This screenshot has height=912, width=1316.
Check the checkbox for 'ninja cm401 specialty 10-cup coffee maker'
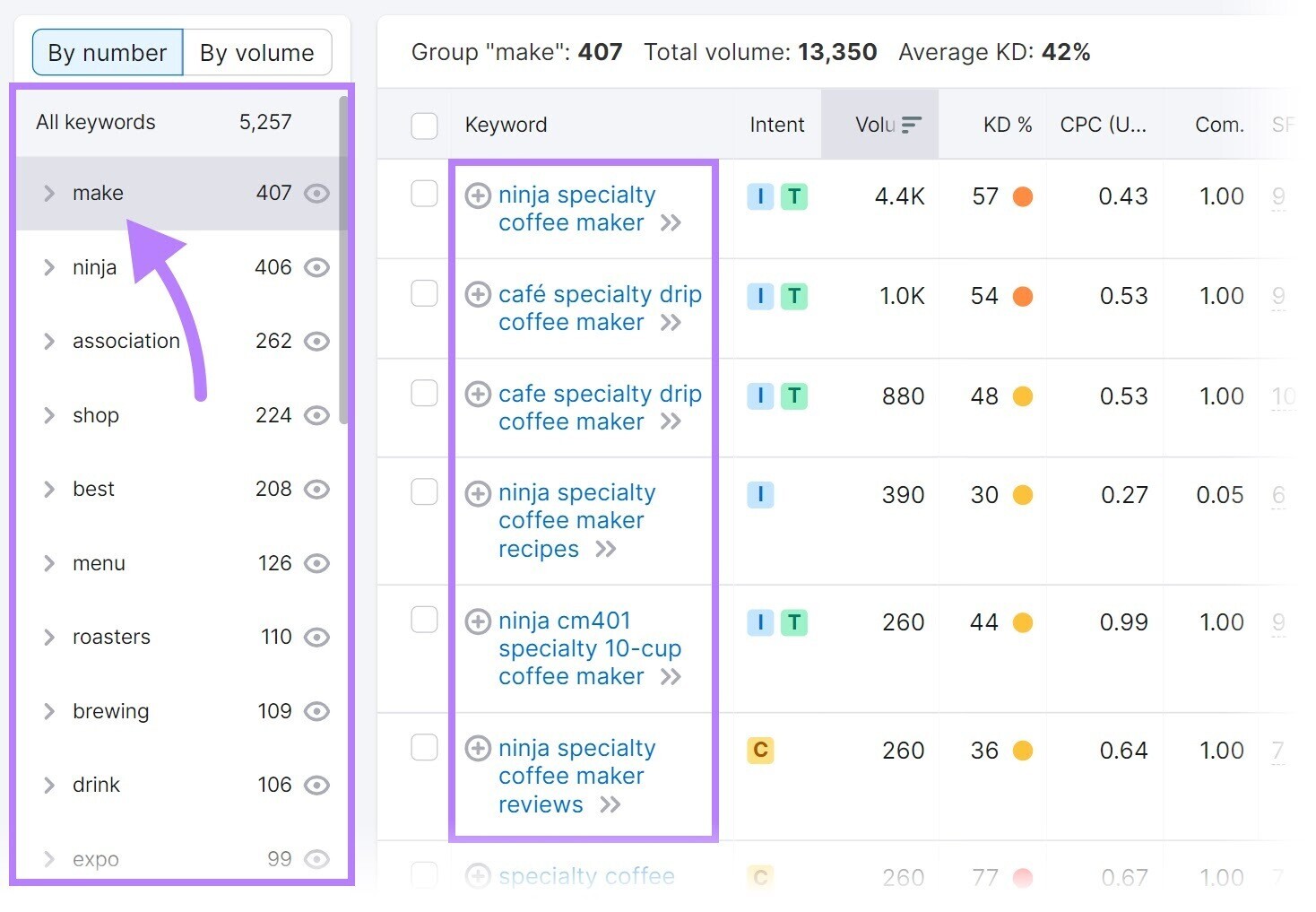point(424,621)
